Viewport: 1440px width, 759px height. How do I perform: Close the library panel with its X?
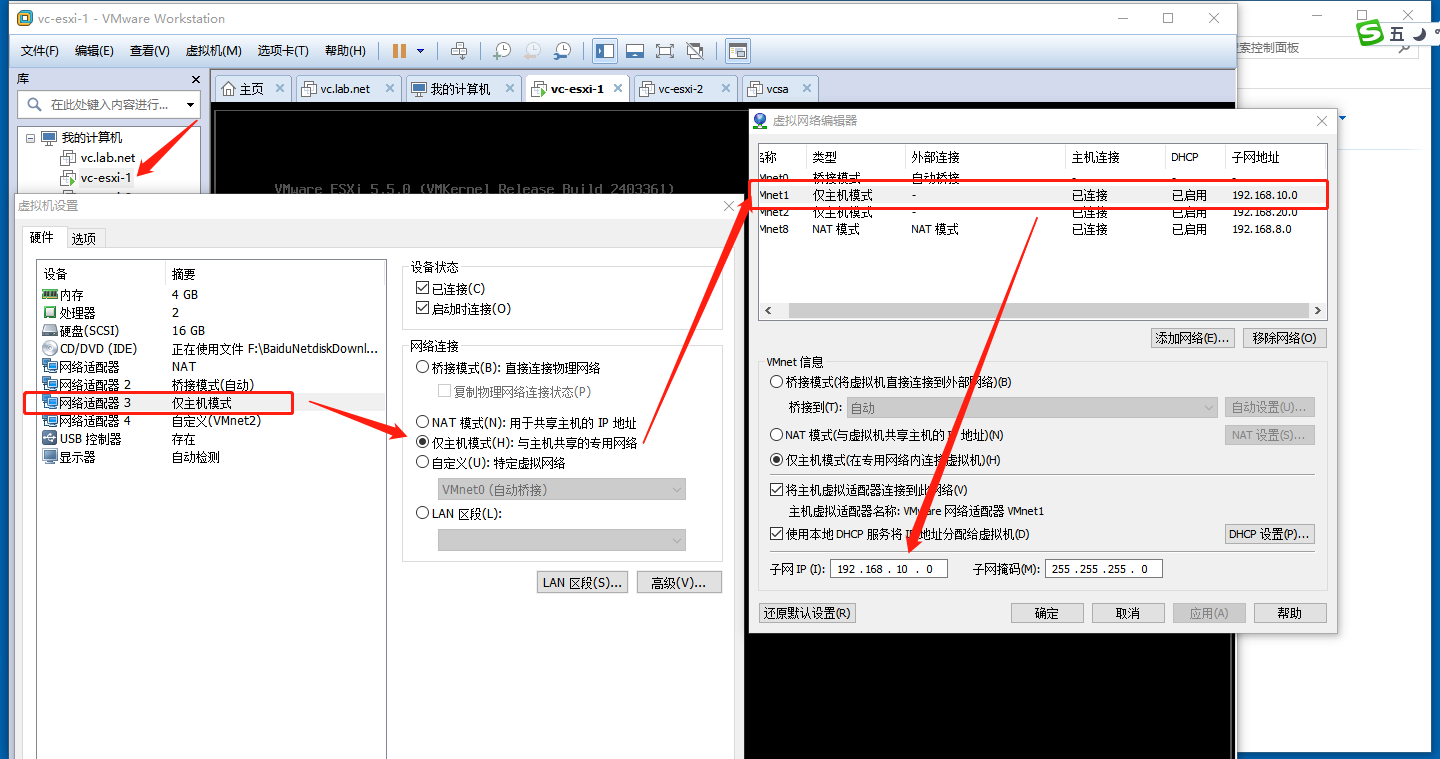pyautogui.click(x=195, y=79)
